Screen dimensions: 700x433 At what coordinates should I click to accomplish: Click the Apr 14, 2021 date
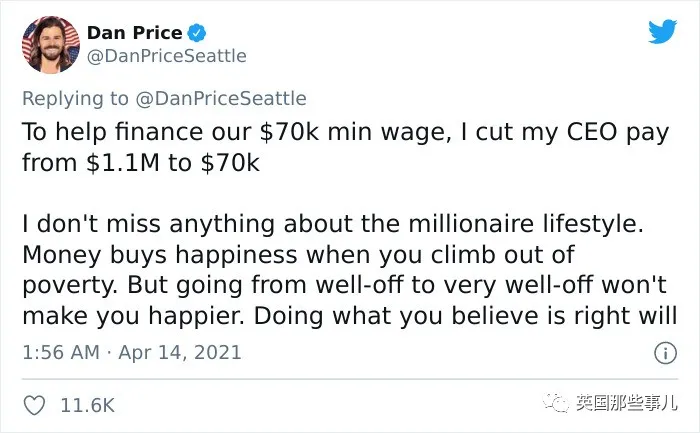pos(180,353)
